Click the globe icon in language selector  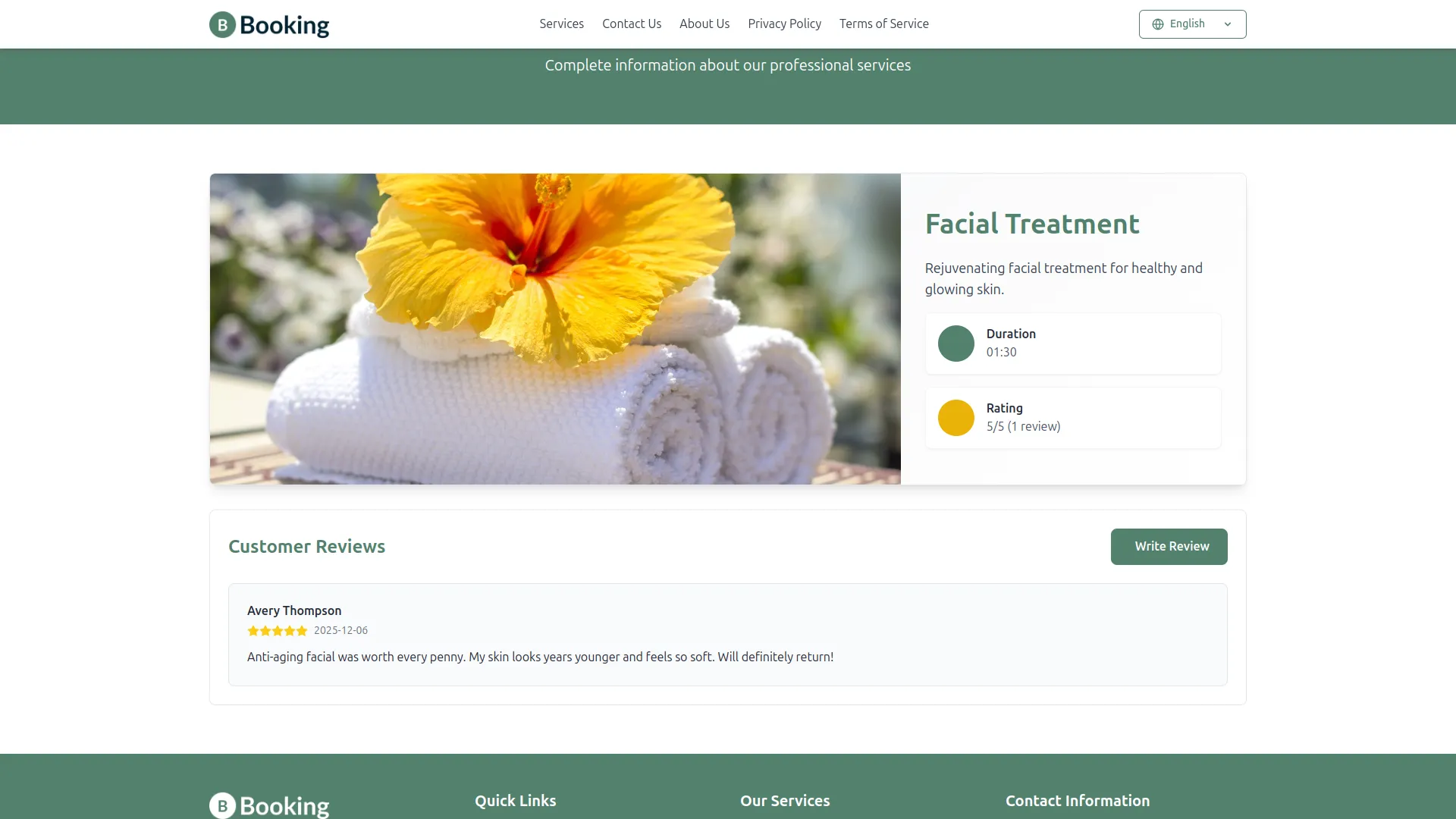pyautogui.click(x=1158, y=24)
